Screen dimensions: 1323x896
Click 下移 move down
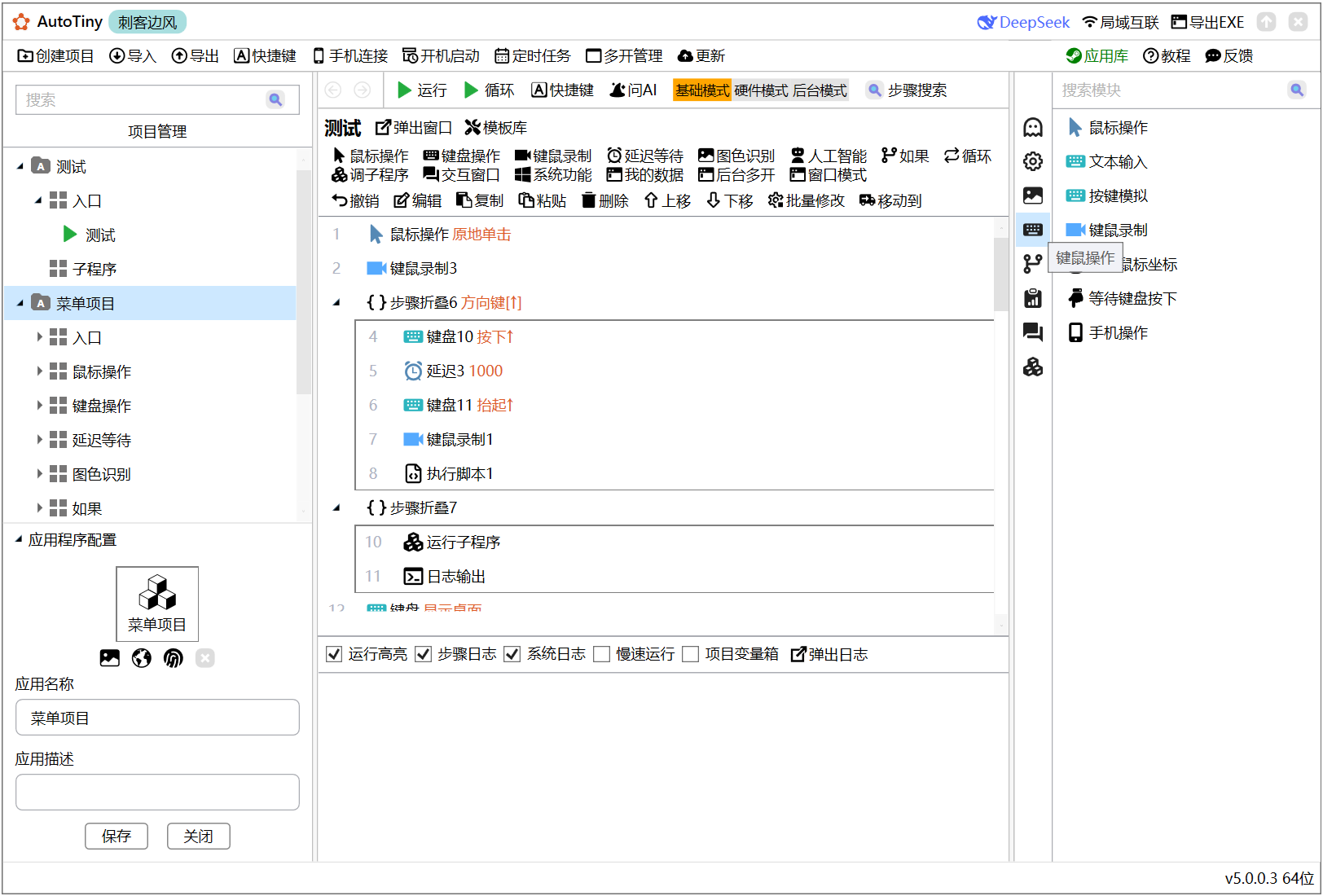click(x=730, y=200)
